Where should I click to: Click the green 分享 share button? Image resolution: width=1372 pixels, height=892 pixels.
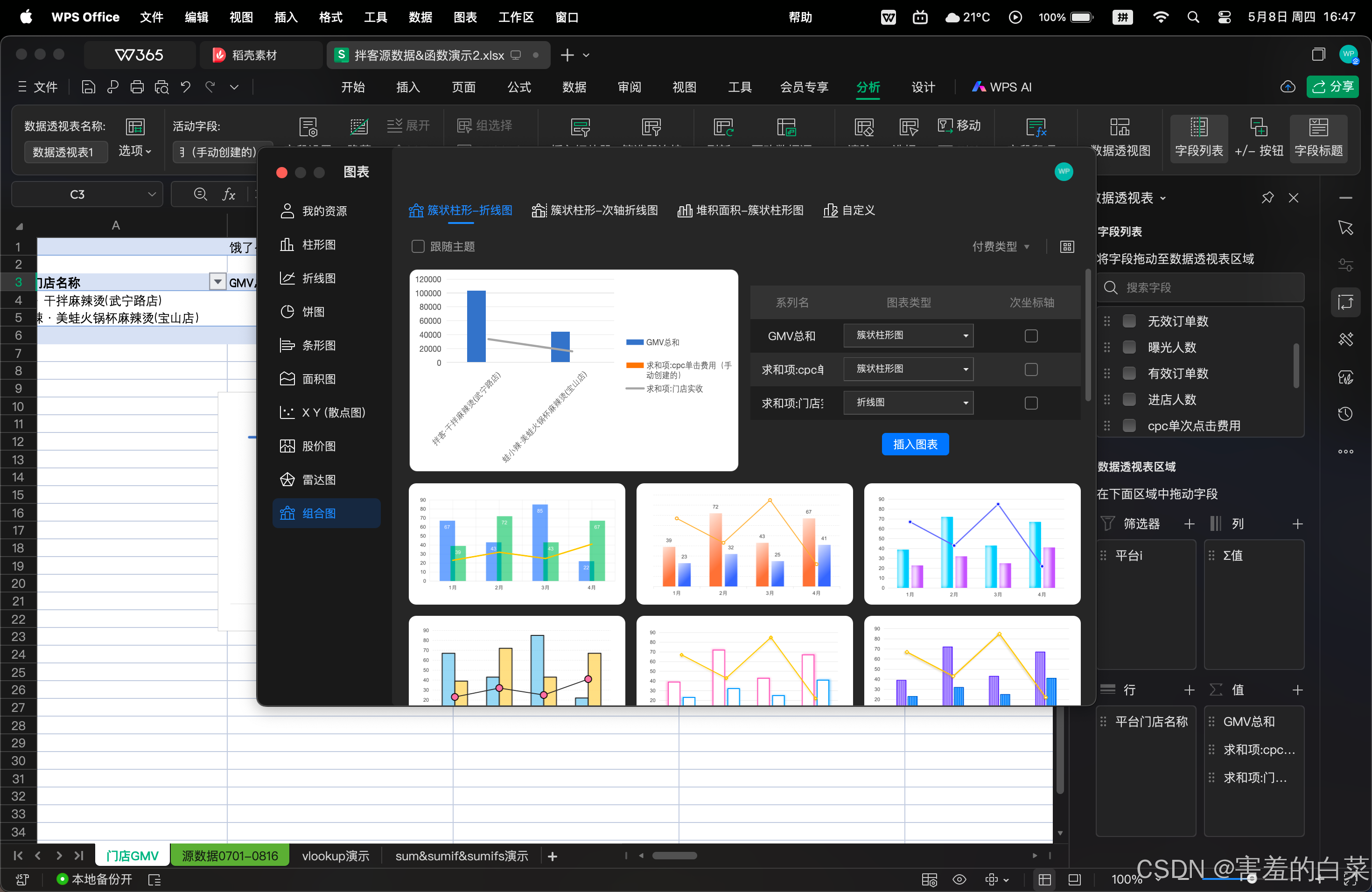[1332, 87]
